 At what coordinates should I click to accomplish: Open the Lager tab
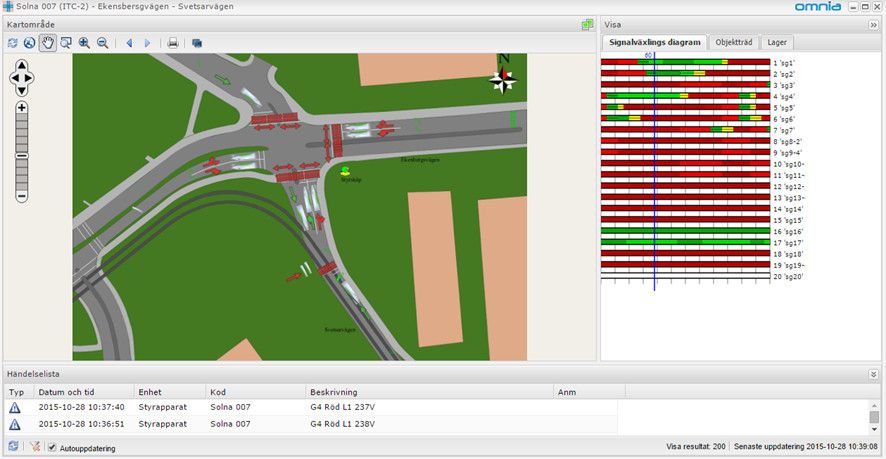click(777, 42)
